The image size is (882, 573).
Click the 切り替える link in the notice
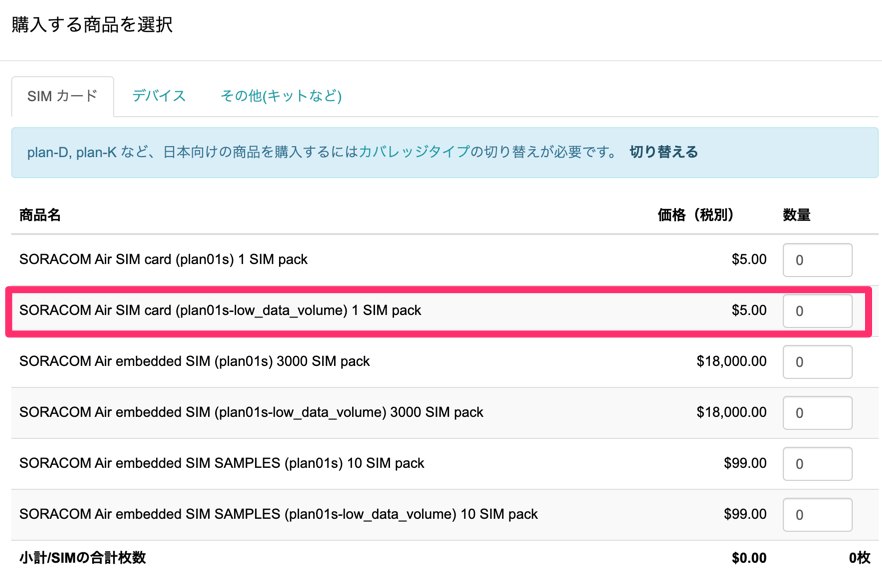click(663, 152)
